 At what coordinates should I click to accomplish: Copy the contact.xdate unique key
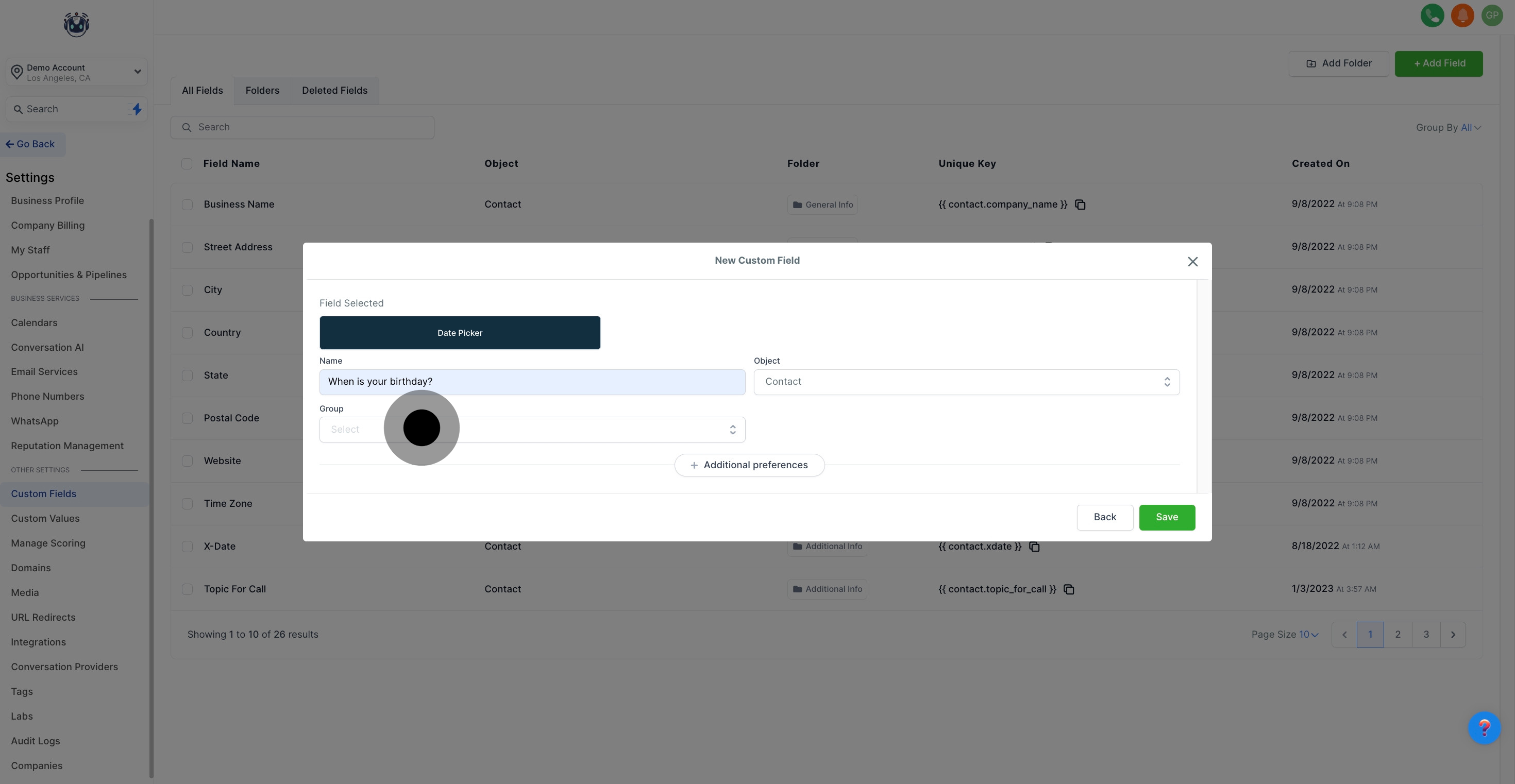tap(1034, 547)
